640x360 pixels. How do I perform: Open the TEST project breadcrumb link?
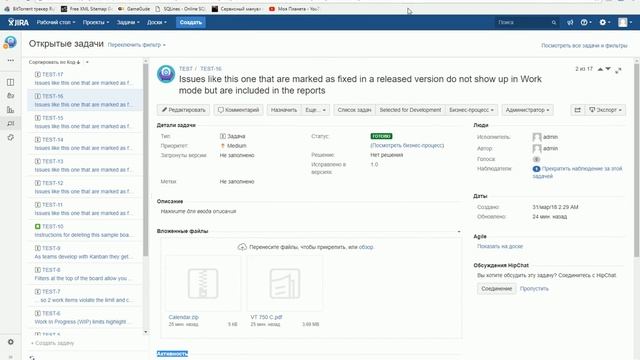tap(185, 69)
